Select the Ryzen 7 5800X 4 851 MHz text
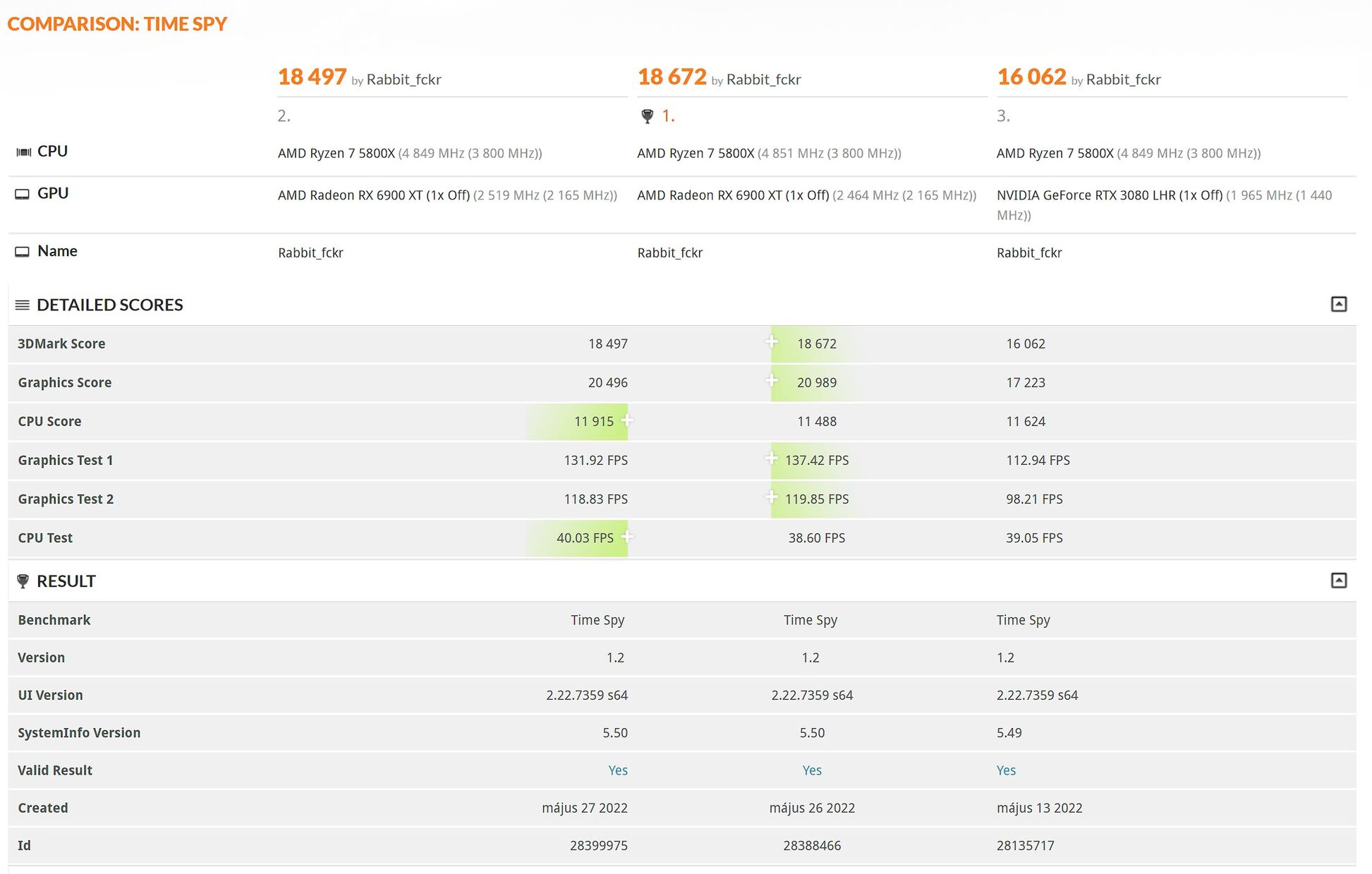The width and height of the screenshot is (1372, 874). coord(769,153)
